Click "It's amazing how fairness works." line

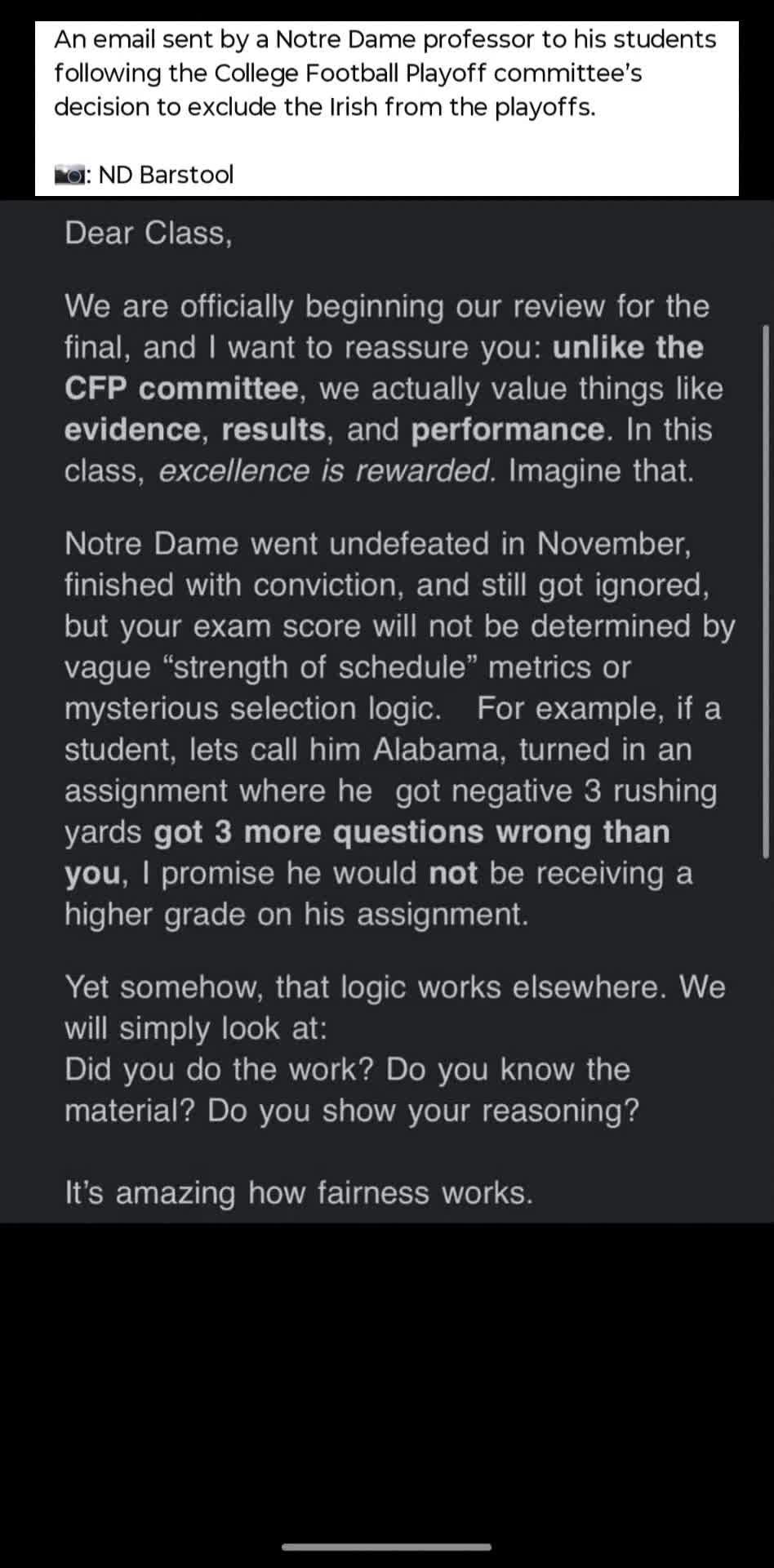[299, 1193]
